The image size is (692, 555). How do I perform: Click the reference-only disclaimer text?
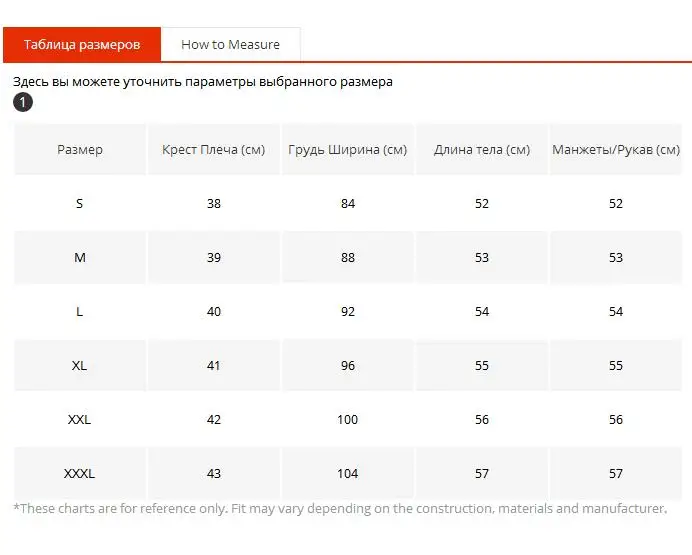coord(340,508)
